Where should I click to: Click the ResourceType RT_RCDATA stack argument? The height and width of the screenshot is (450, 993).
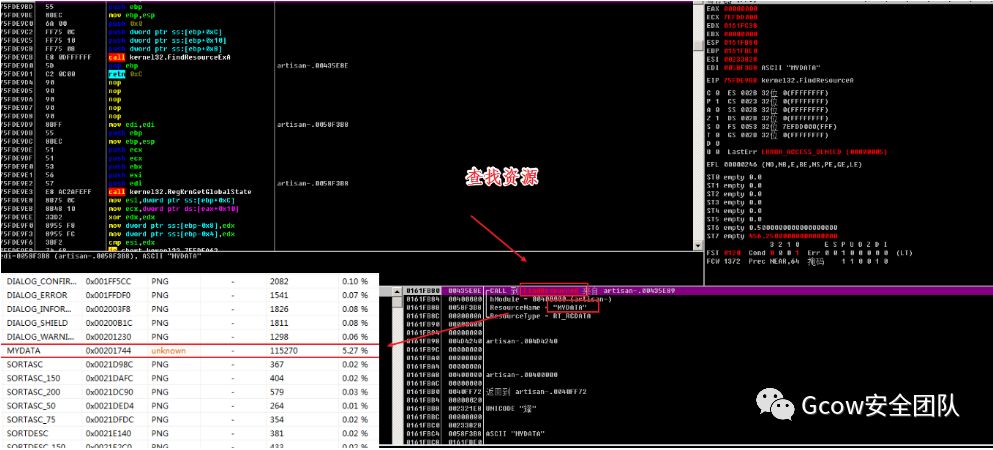click(540, 315)
